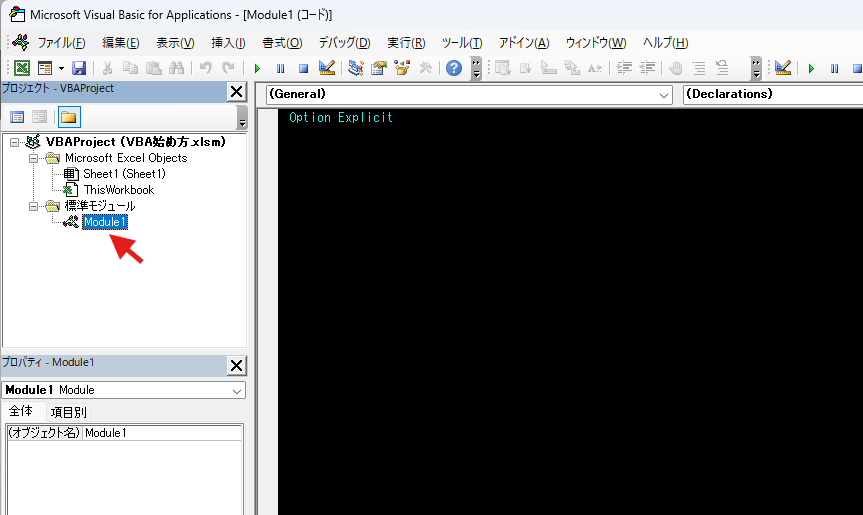Screen dimensions: 863x515
Task: Open 表示(V) menu
Action: (175, 43)
